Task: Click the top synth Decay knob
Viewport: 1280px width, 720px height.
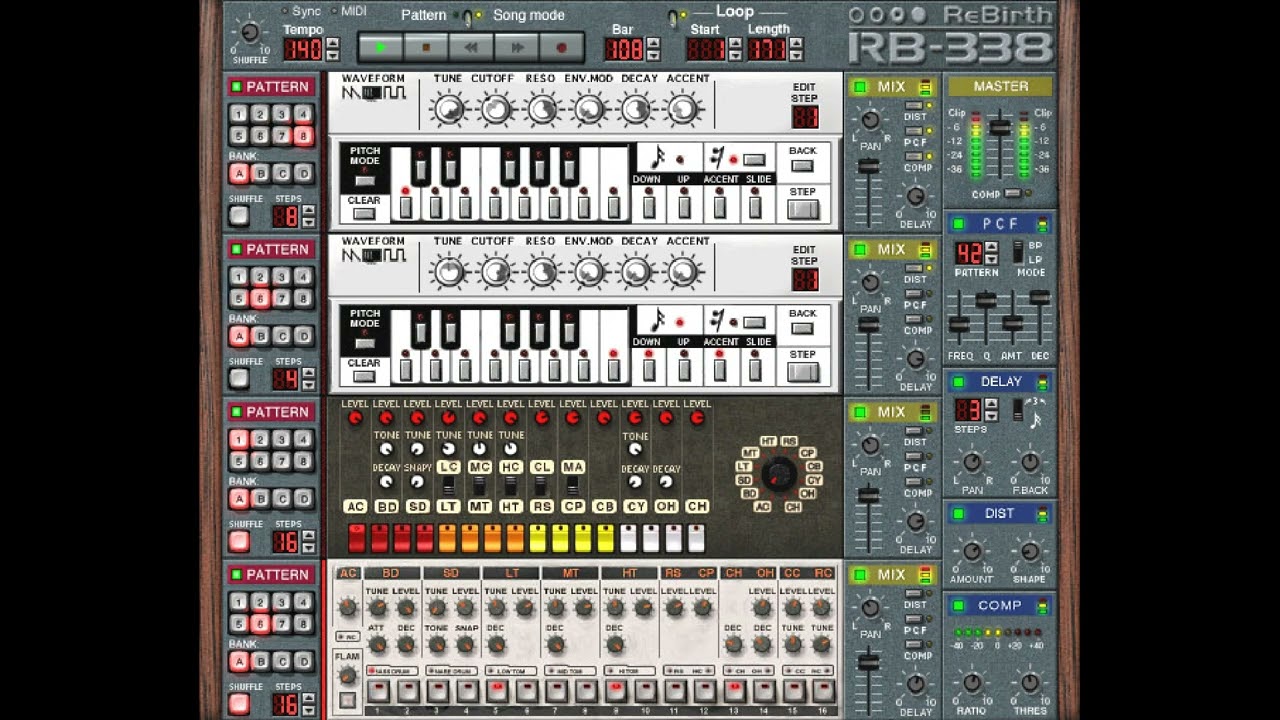Action: (x=636, y=108)
